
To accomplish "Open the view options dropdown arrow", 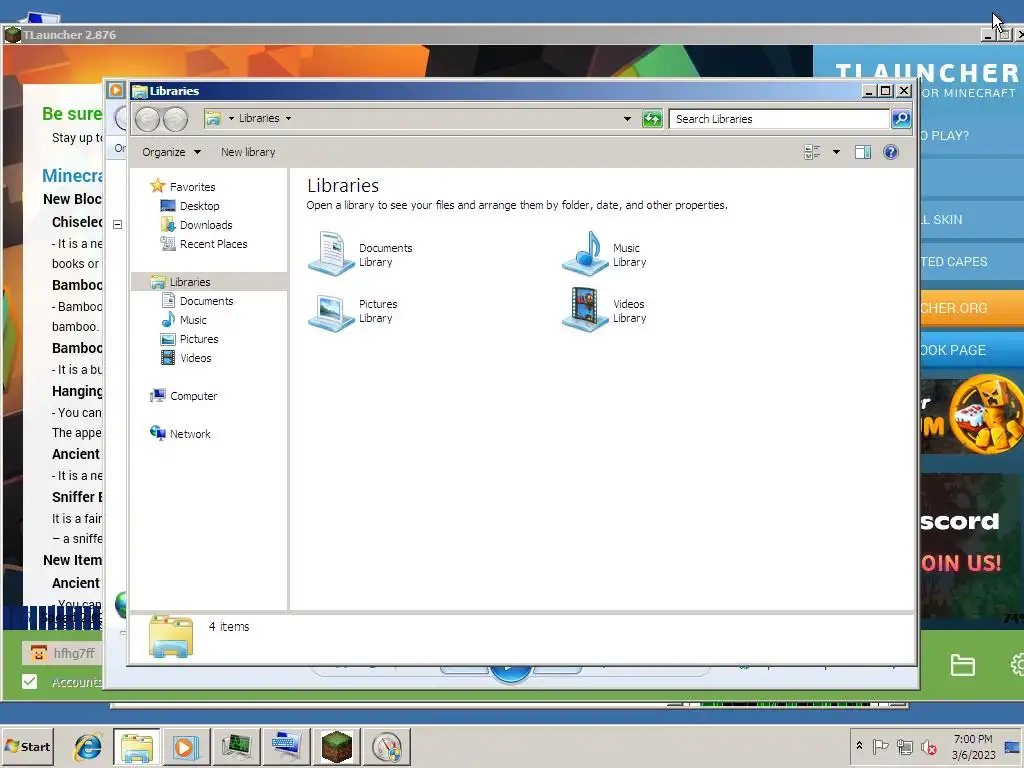I will pos(836,152).
